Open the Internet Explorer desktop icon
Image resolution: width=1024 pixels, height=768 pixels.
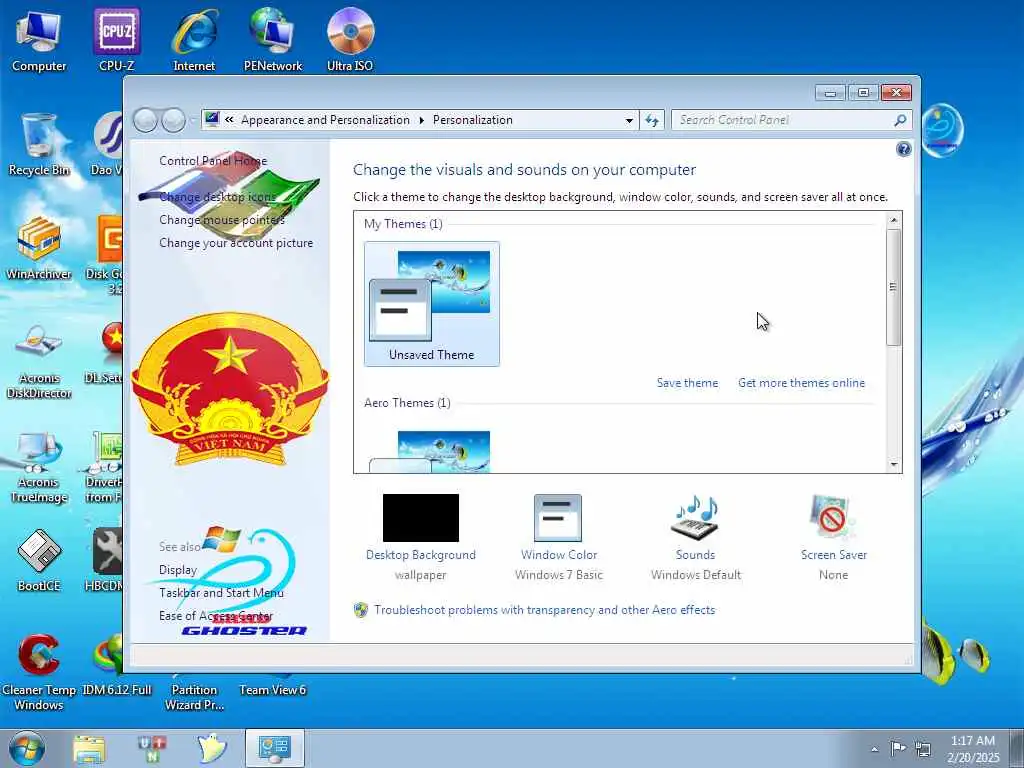click(194, 39)
